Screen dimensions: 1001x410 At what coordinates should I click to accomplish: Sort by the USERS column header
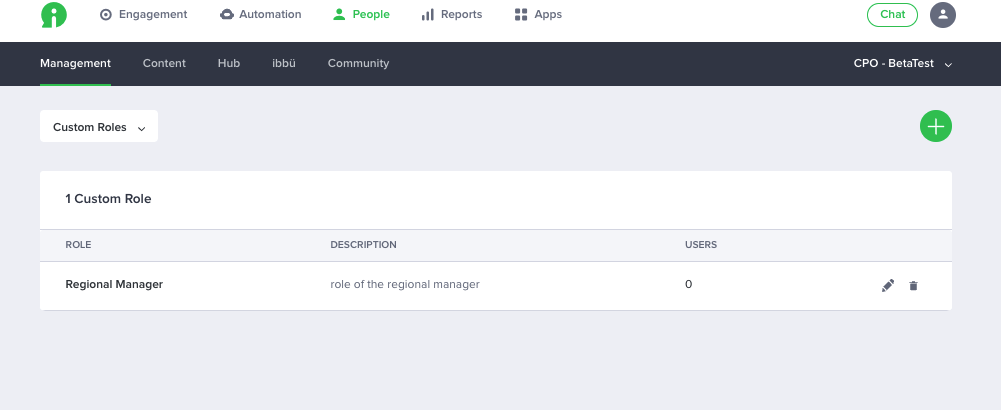pos(701,245)
